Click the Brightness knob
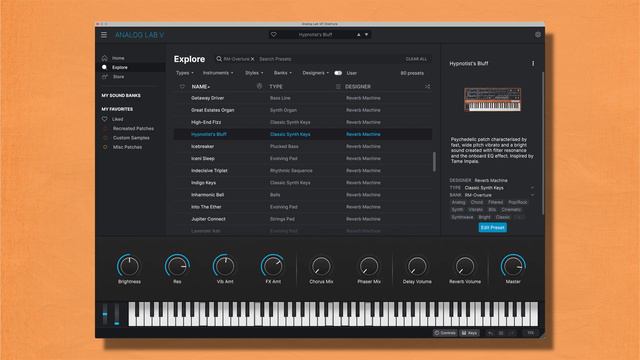The height and width of the screenshot is (360, 640). pos(129,266)
